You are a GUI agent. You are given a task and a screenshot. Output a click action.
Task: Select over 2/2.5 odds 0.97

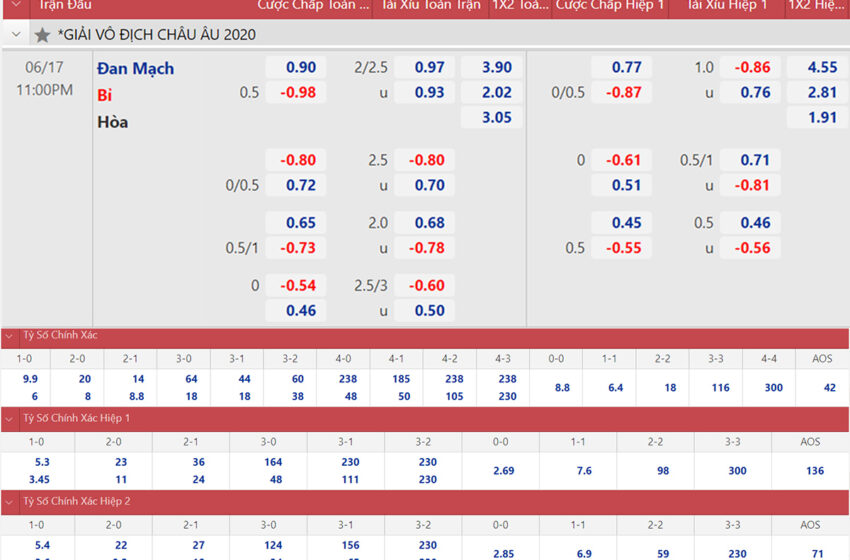pos(429,68)
